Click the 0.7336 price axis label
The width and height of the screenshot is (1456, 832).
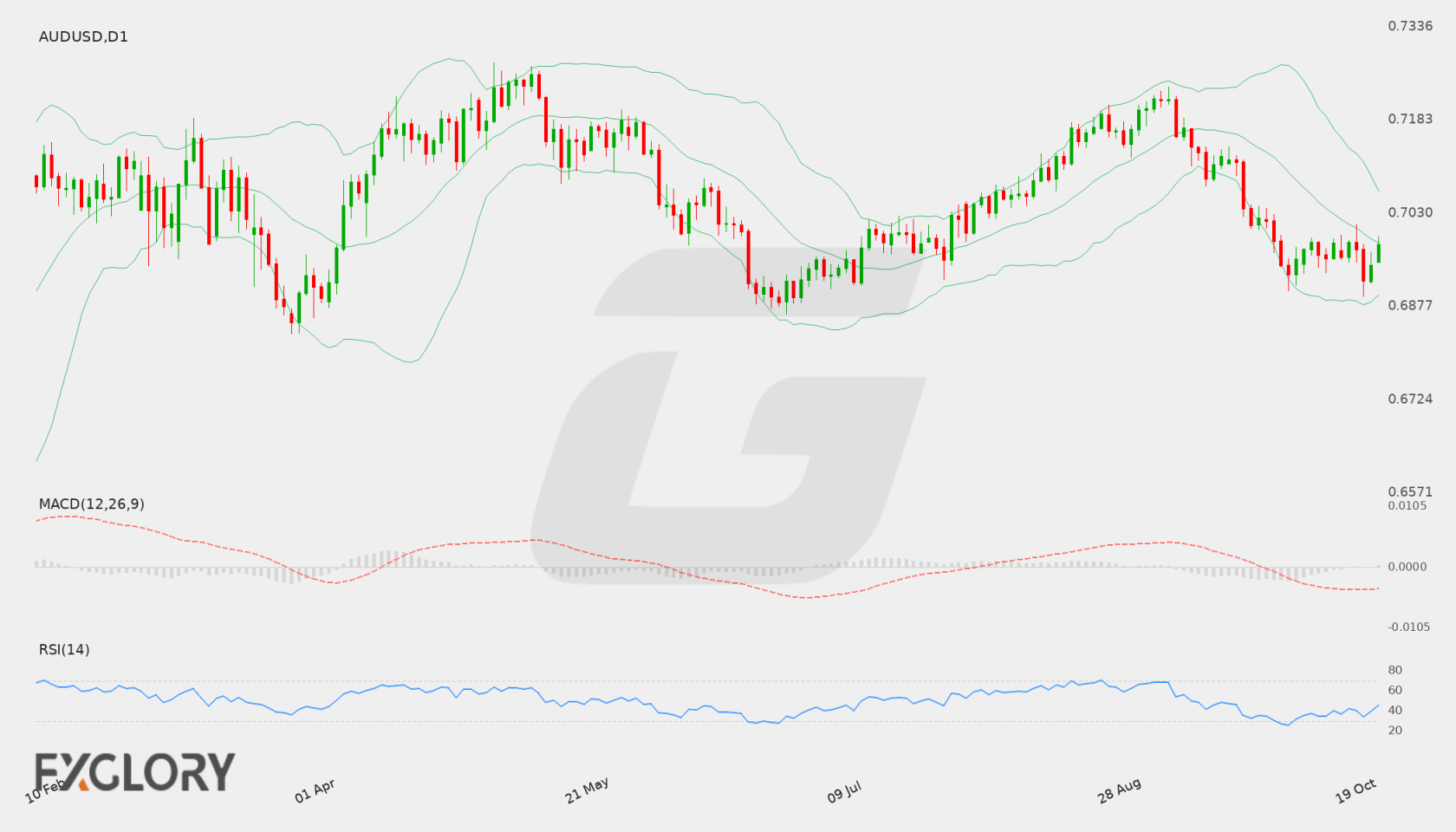1410,26
